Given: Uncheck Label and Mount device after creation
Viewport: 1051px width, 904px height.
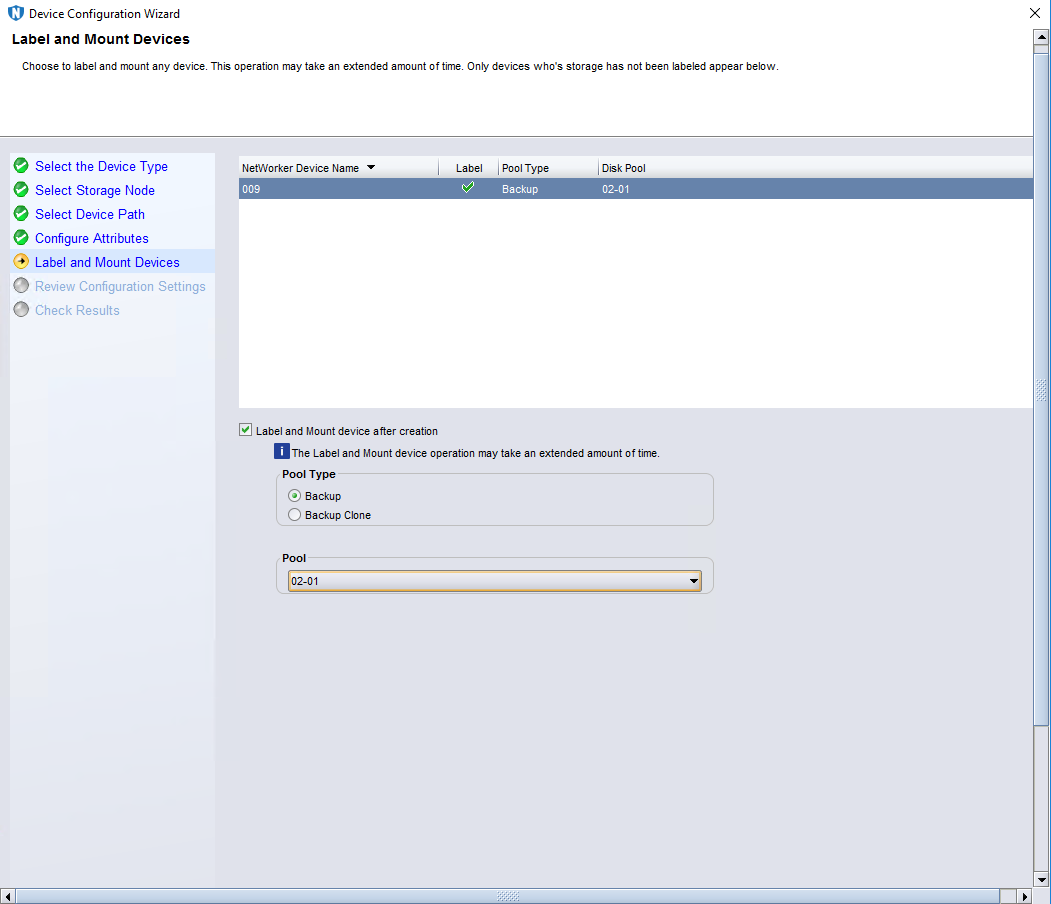Looking at the screenshot, I should (x=246, y=431).
